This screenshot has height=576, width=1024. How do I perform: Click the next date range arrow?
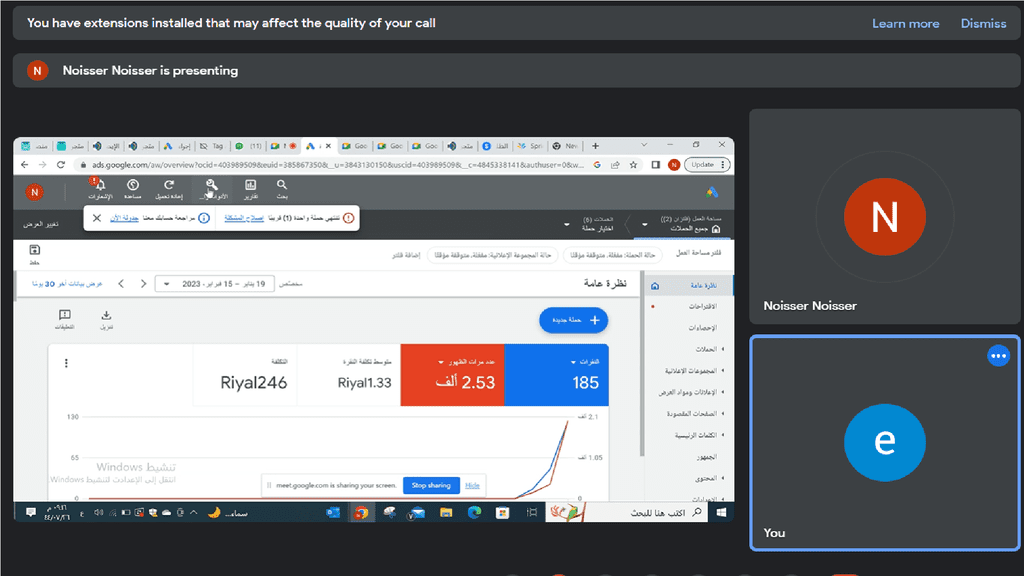point(144,284)
